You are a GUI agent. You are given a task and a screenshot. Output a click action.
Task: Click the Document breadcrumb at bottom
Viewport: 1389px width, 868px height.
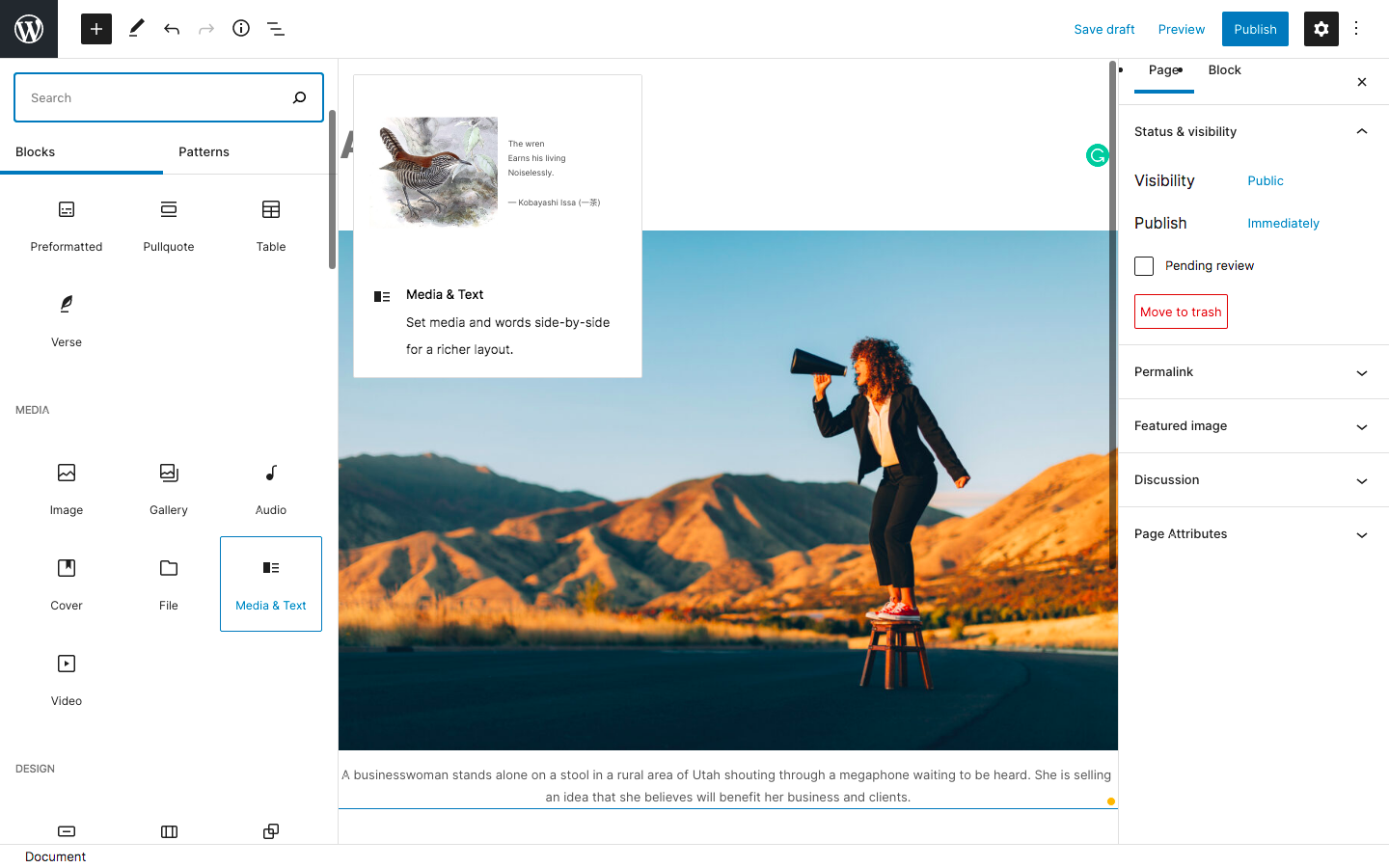(x=55, y=856)
